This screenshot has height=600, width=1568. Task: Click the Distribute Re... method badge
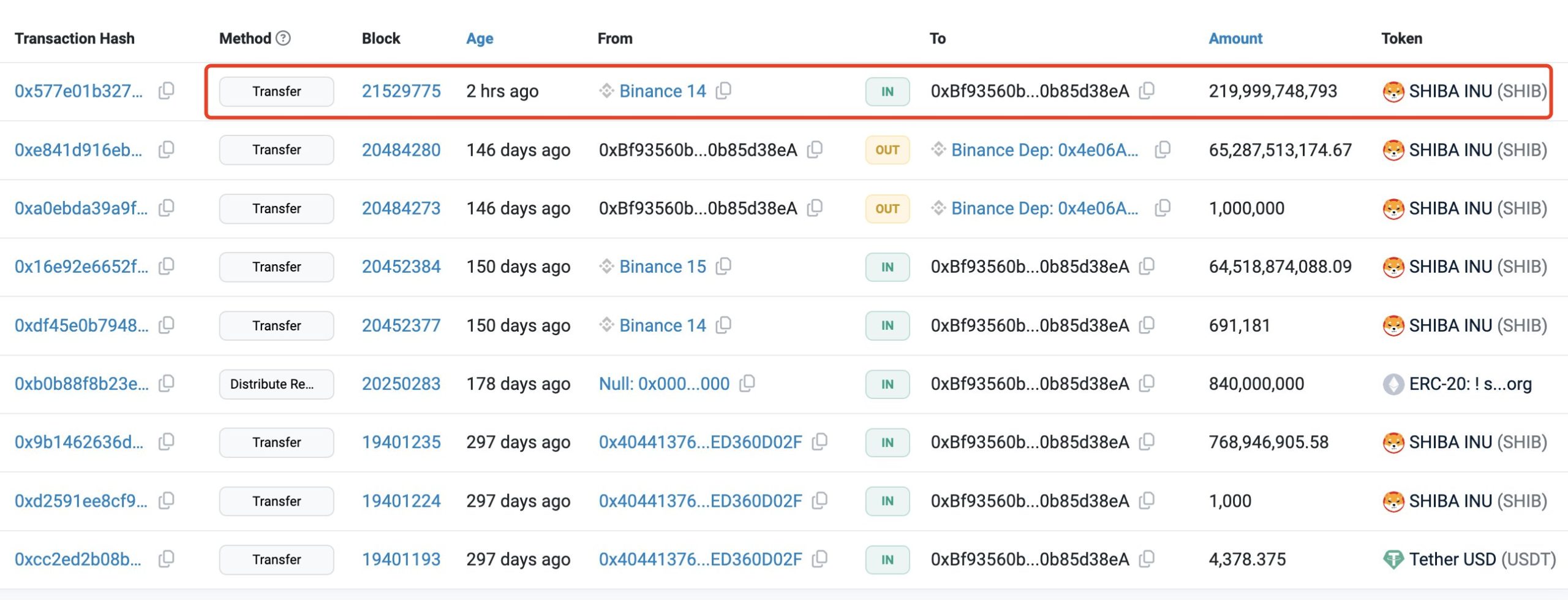click(x=276, y=384)
